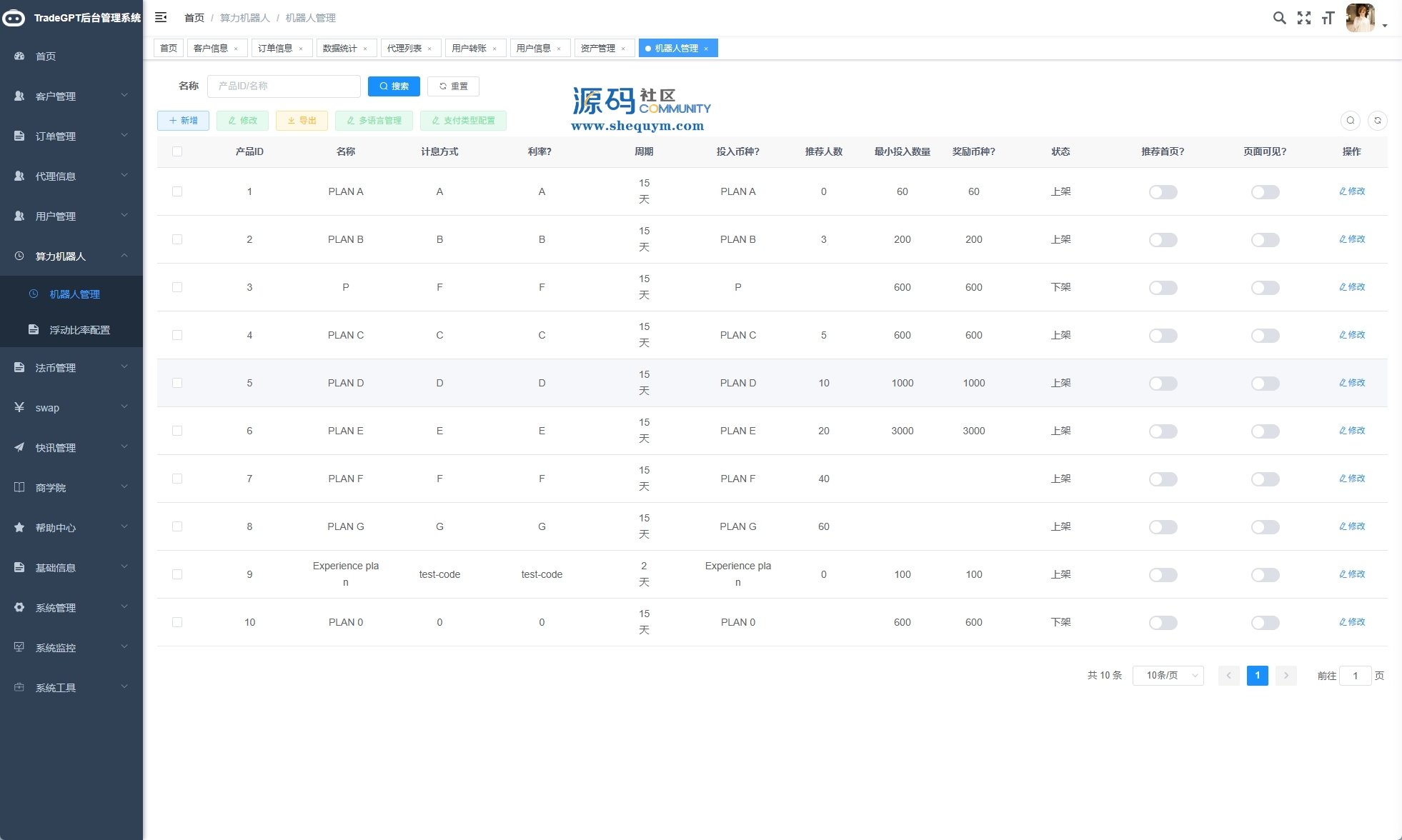Toggle fullscreen mode icon in header
This screenshot has height=840, width=1402.
[x=1304, y=18]
